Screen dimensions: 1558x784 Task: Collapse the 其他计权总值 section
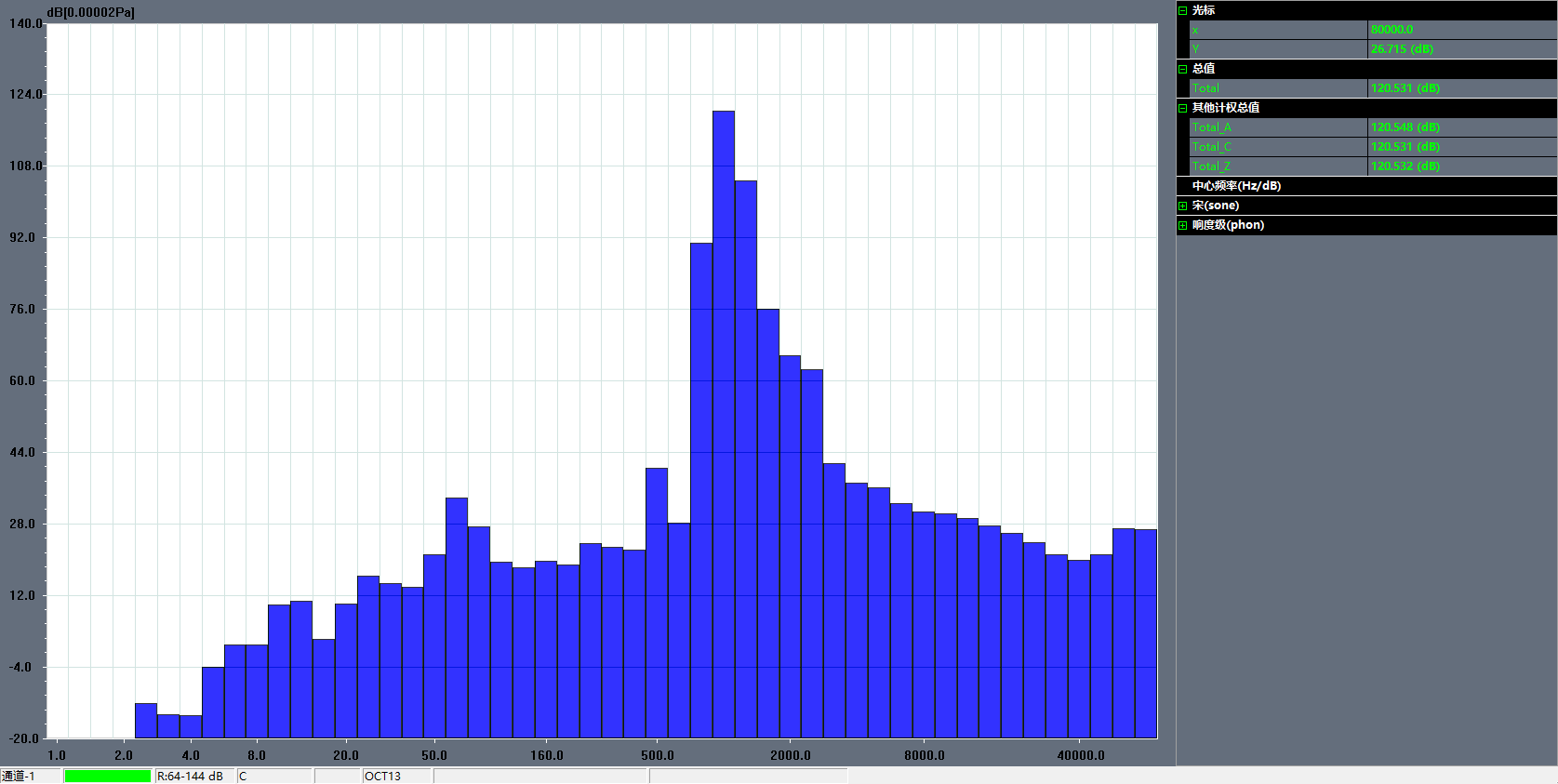click(1182, 108)
